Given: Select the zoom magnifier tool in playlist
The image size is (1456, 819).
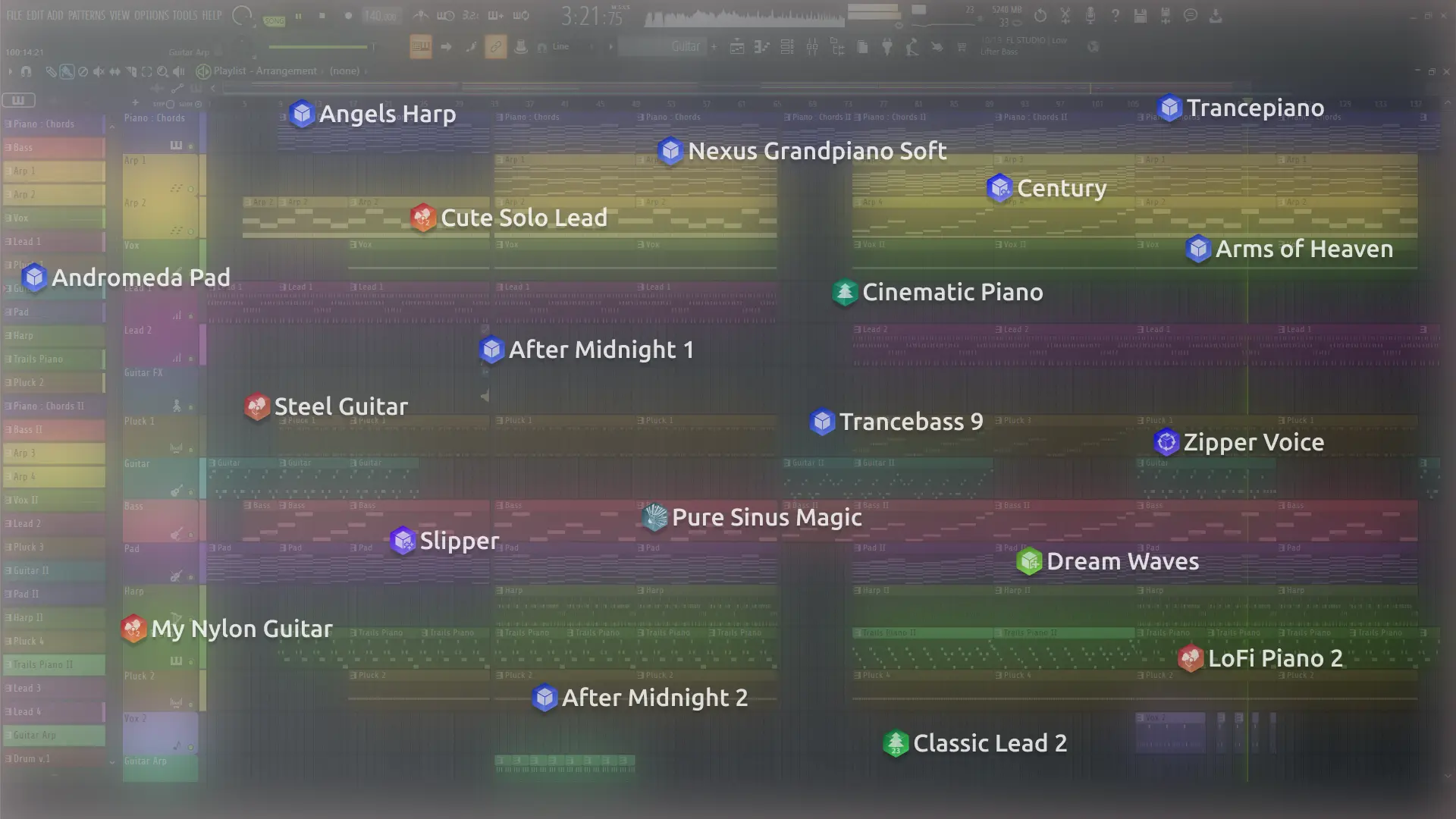Looking at the screenshot, I should [162, 71].
